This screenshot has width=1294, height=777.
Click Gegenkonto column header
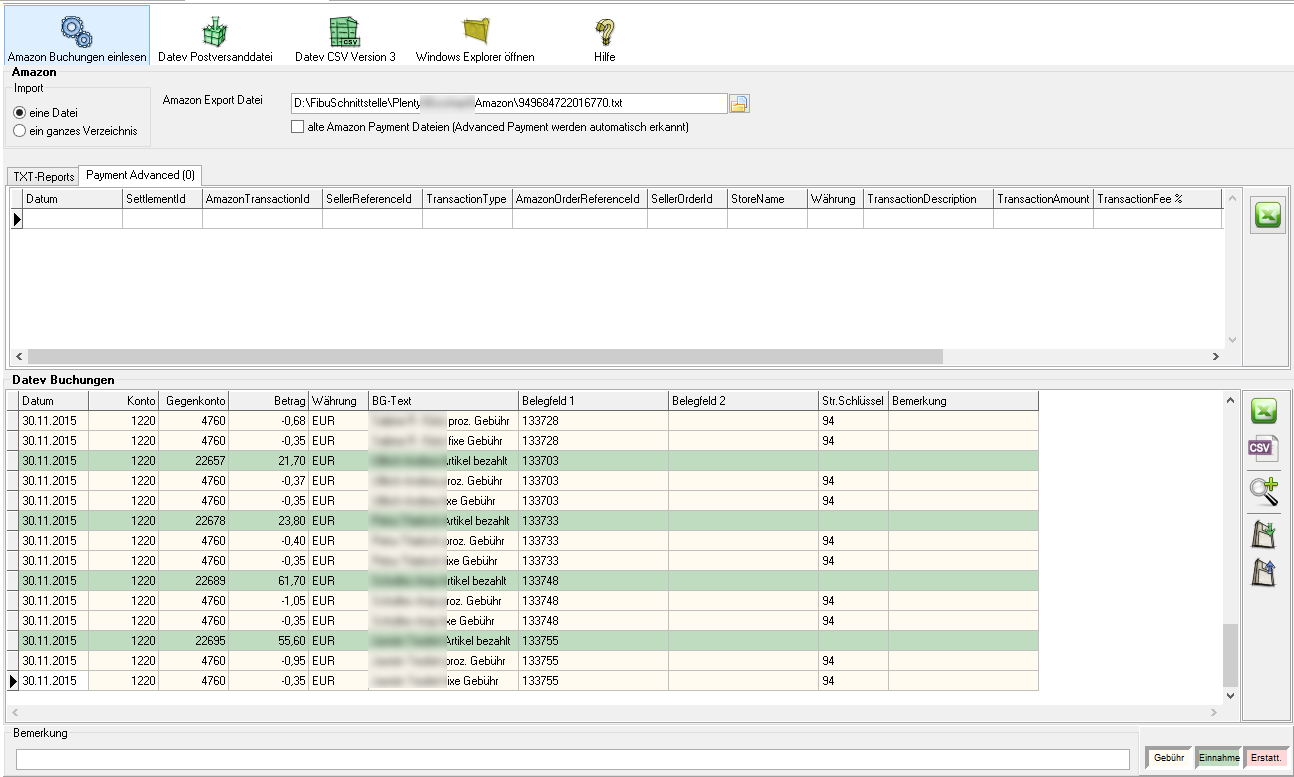193,401
